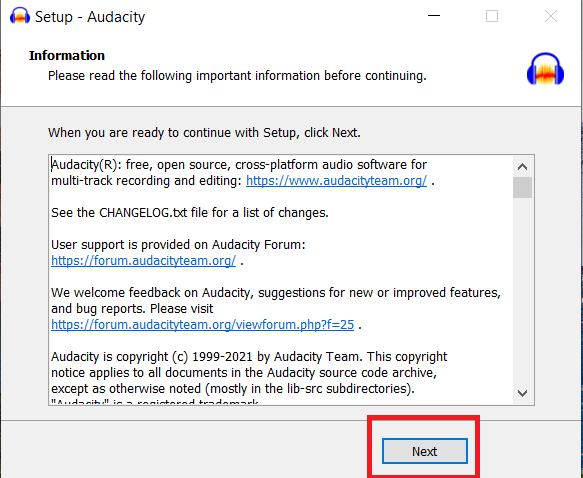
Task: Click Next to continue Setup
Action: point(425,451)
